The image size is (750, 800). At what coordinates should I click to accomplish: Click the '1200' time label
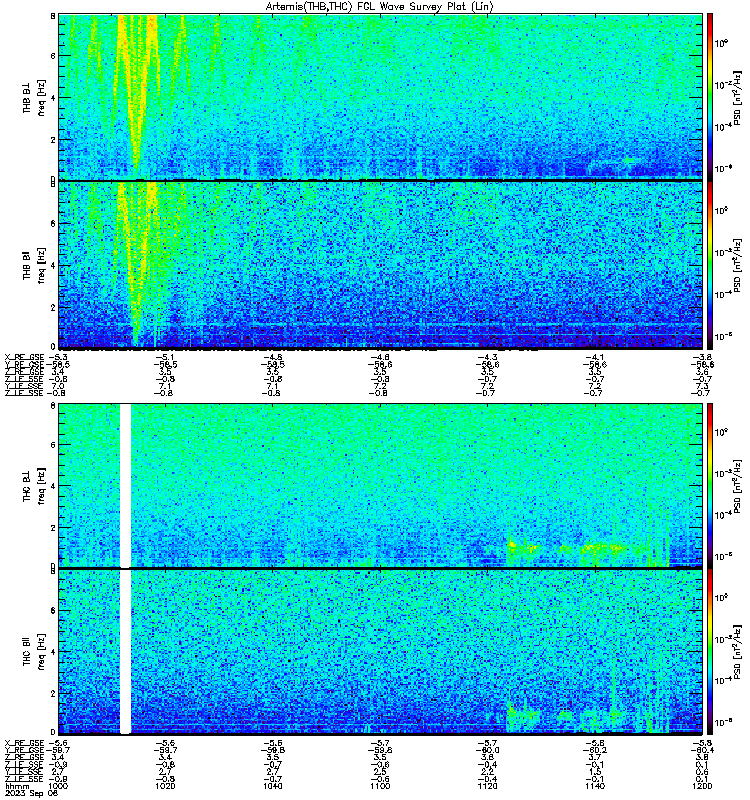[x=703, y=786]
